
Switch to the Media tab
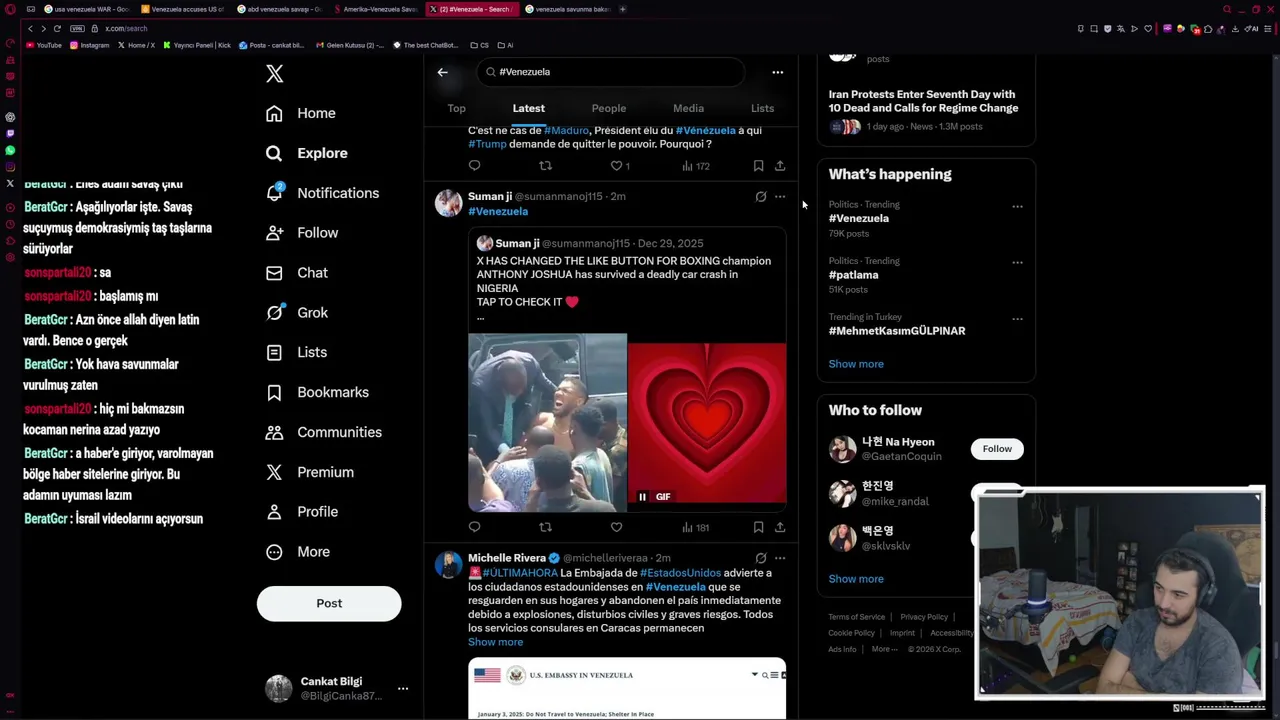(688, 108)
